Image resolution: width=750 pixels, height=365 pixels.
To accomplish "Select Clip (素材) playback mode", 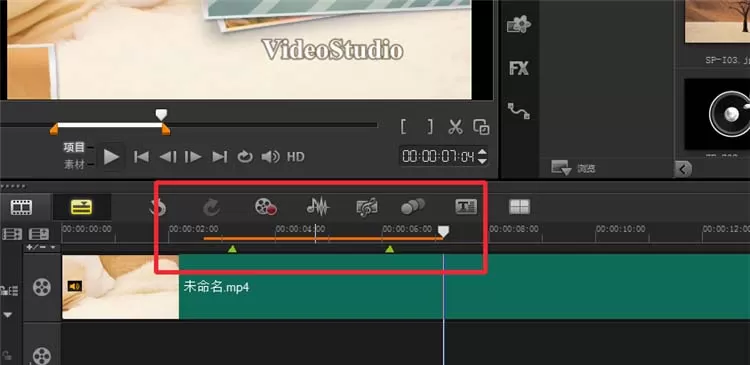I will click(74, 164).
